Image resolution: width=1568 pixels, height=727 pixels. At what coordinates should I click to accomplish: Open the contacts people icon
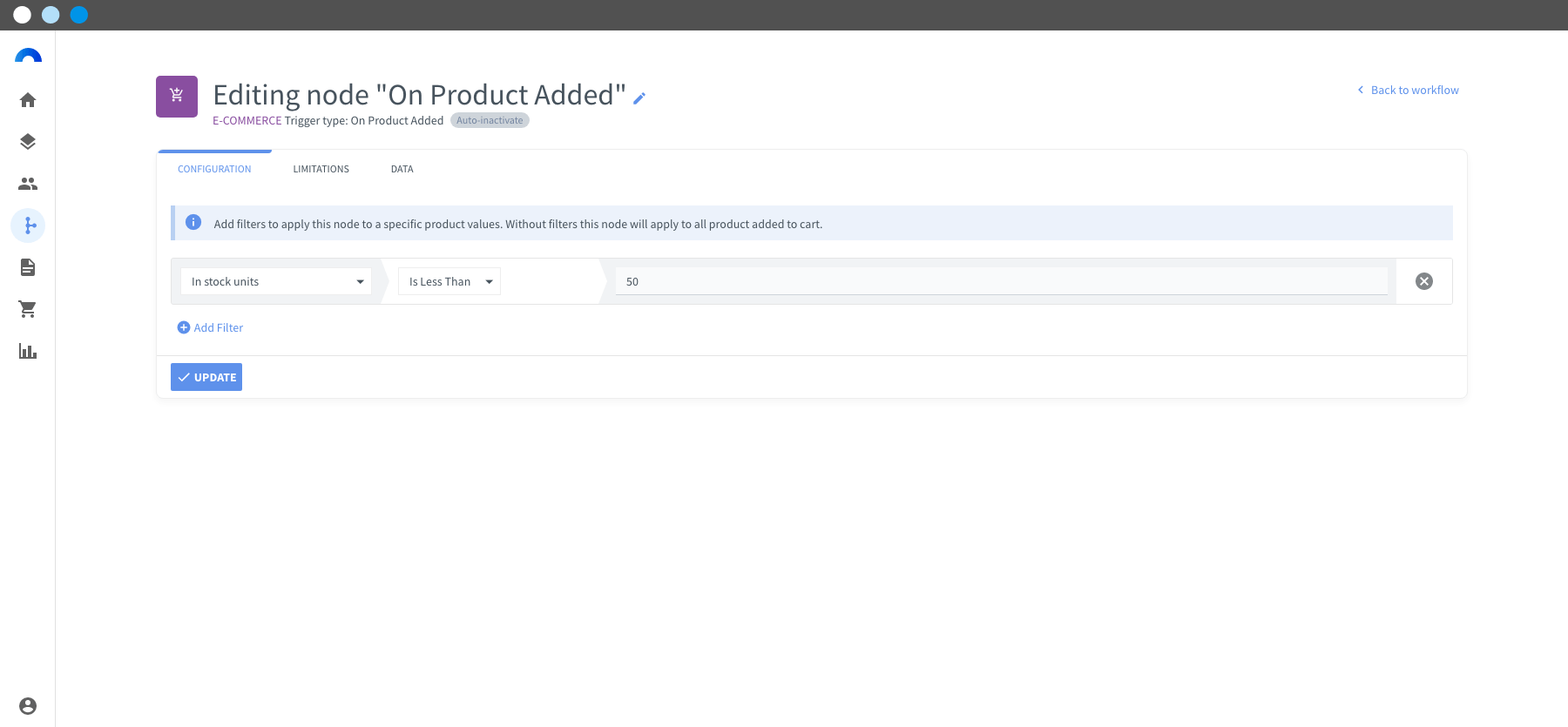point(28,184)
